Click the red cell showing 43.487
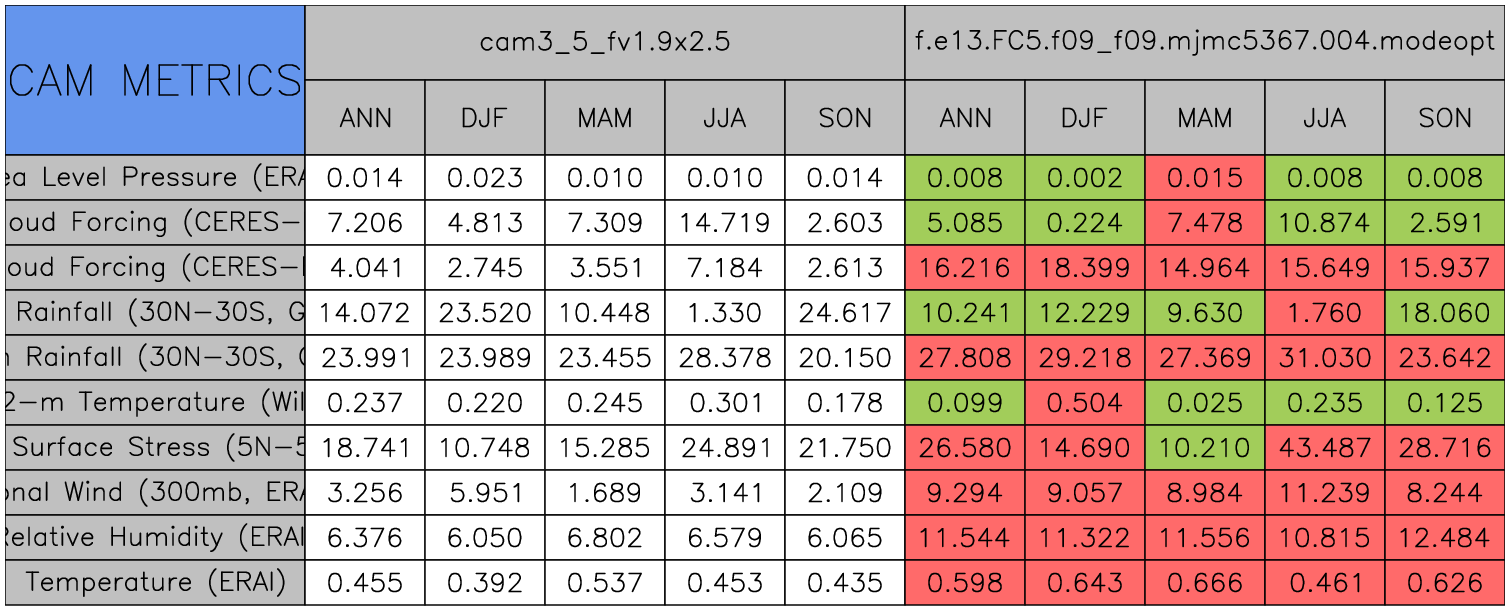Screen dimensions: 1510x611 point(1325,448)
